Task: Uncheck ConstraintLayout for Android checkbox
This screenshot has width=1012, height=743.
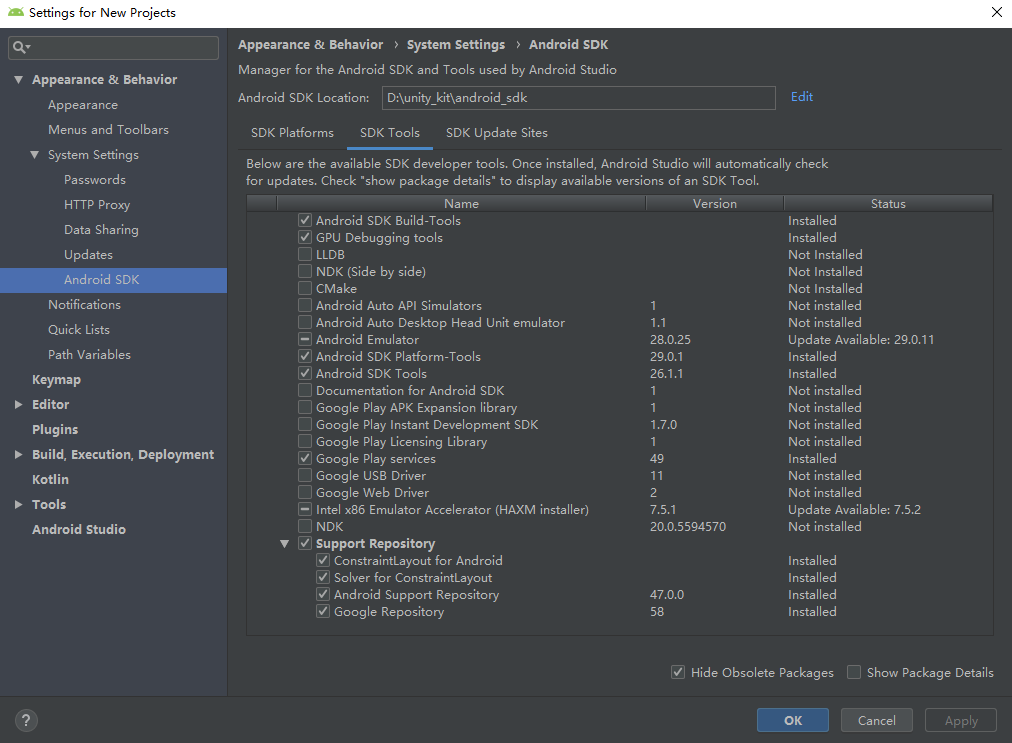Action: [x=323, y=560]
